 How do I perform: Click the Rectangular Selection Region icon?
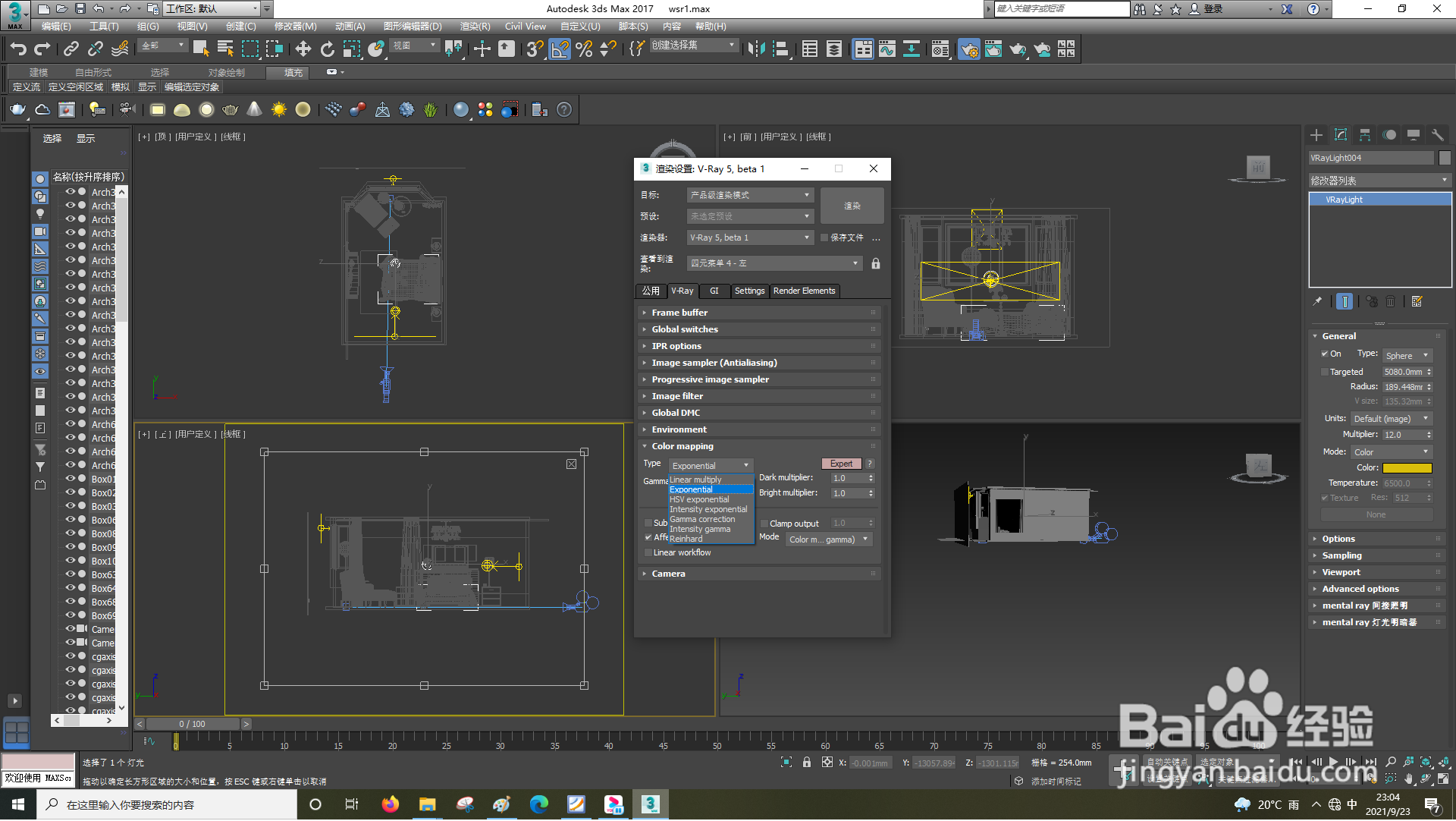click(x=249, y=49)
